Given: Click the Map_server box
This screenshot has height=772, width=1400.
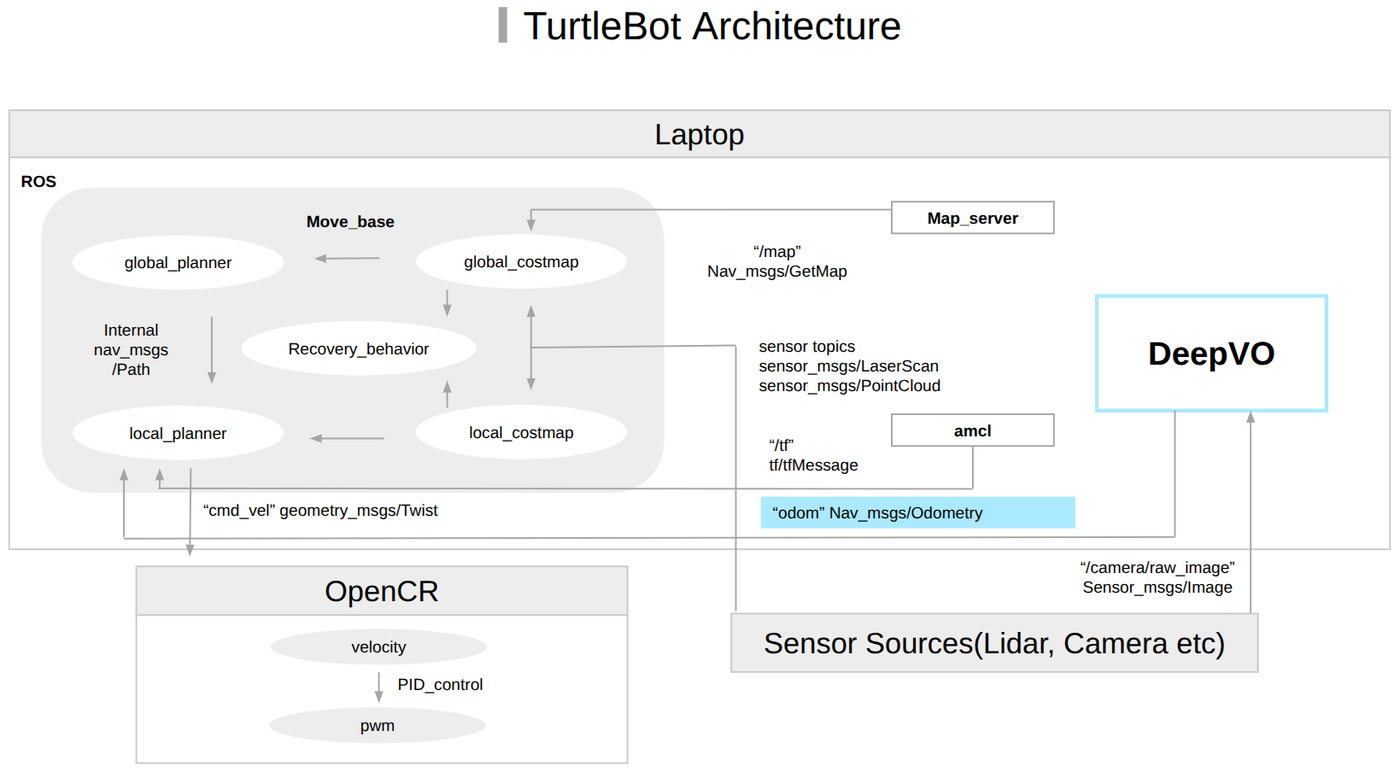Looking at the screenshot, I should click(972, 218).
